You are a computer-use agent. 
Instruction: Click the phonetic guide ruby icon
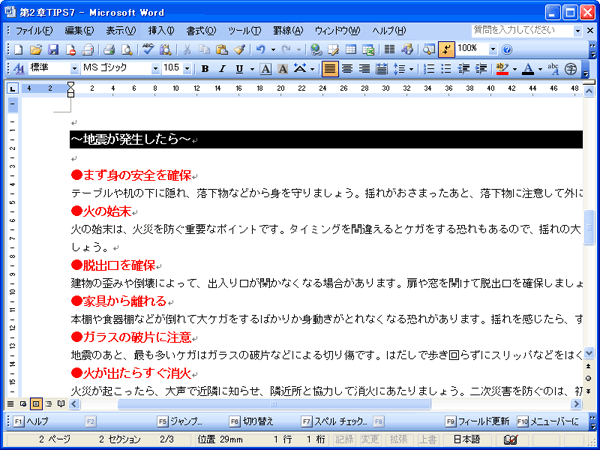pos(553,69)
